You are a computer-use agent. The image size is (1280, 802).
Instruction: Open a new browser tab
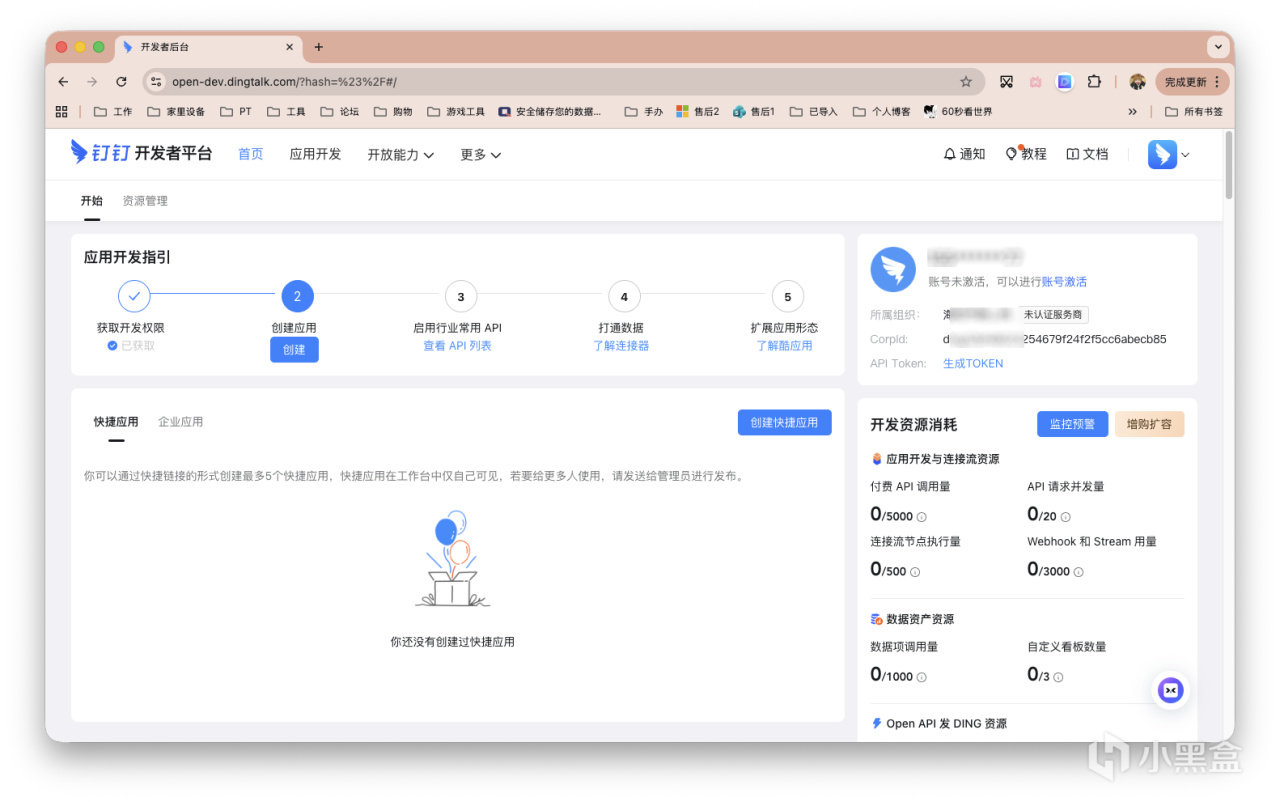(319, 47)
